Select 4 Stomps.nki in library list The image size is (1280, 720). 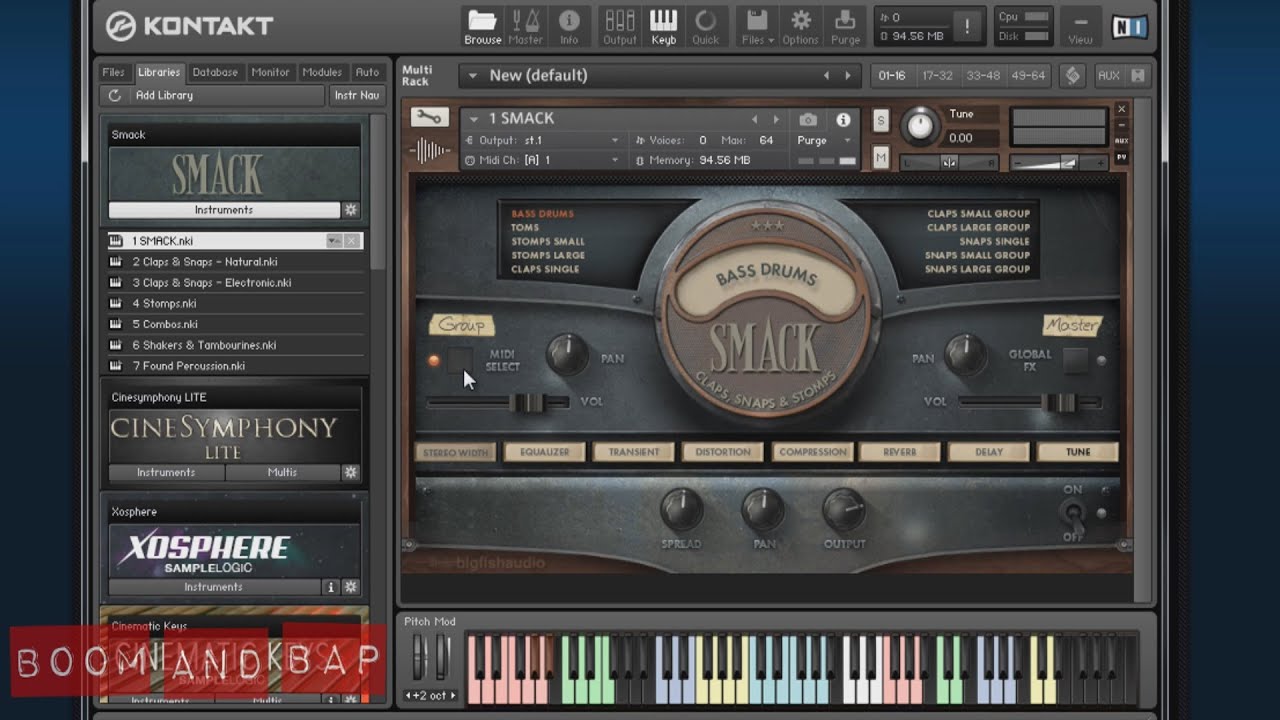click(234, 303)
